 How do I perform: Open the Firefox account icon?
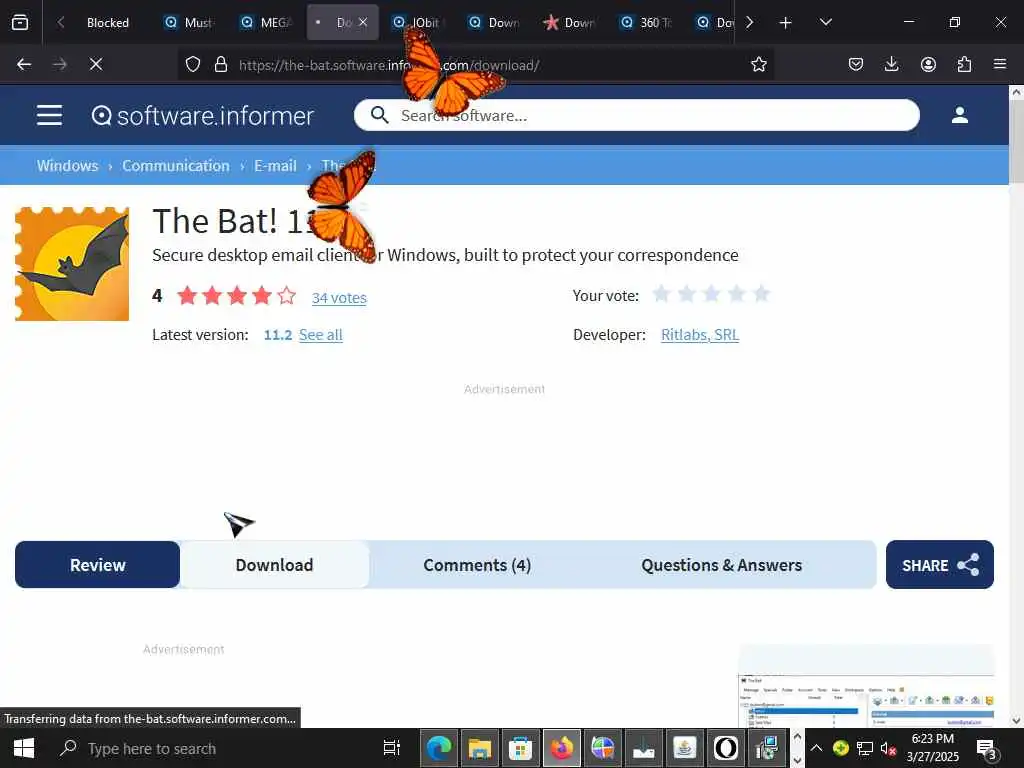tap(928, 64)
